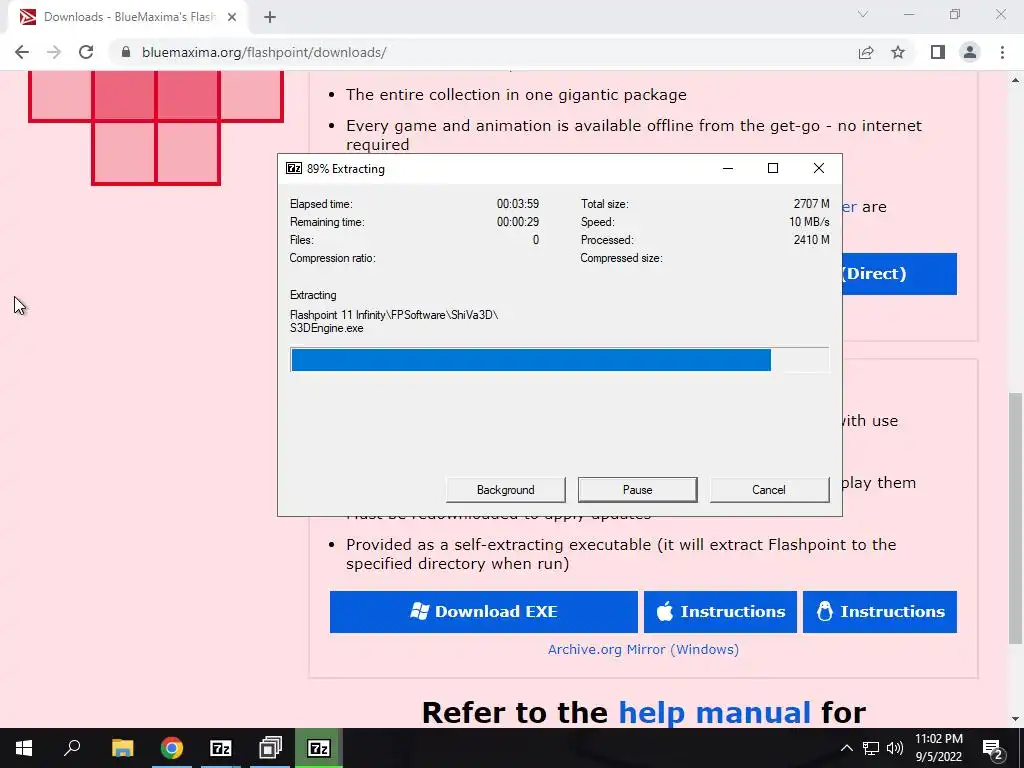Click the 7z icon in dialog title
The image size is (1024, 768).
point(294,168)
